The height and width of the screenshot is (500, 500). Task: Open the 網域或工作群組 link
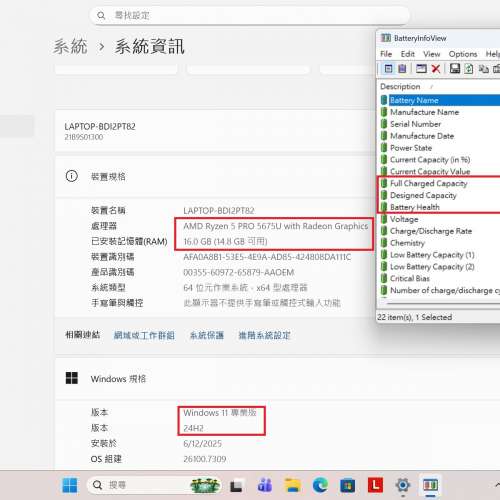pyautogui.click(x=144, y=335)
